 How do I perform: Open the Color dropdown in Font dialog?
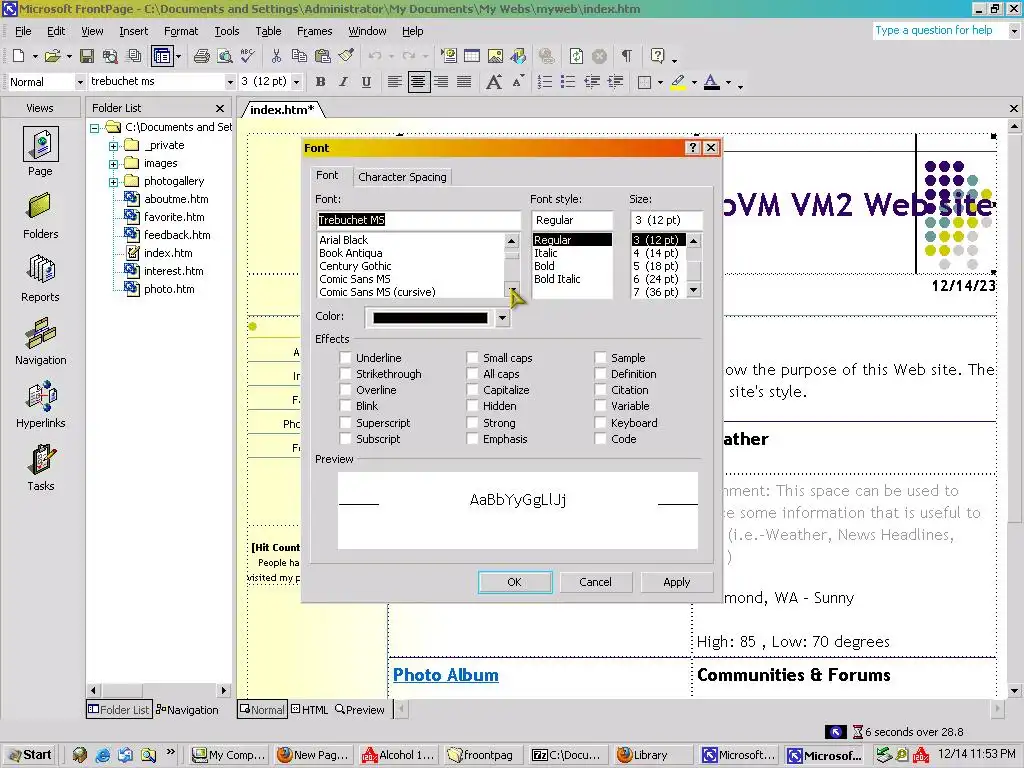click(x=502, y=318)
